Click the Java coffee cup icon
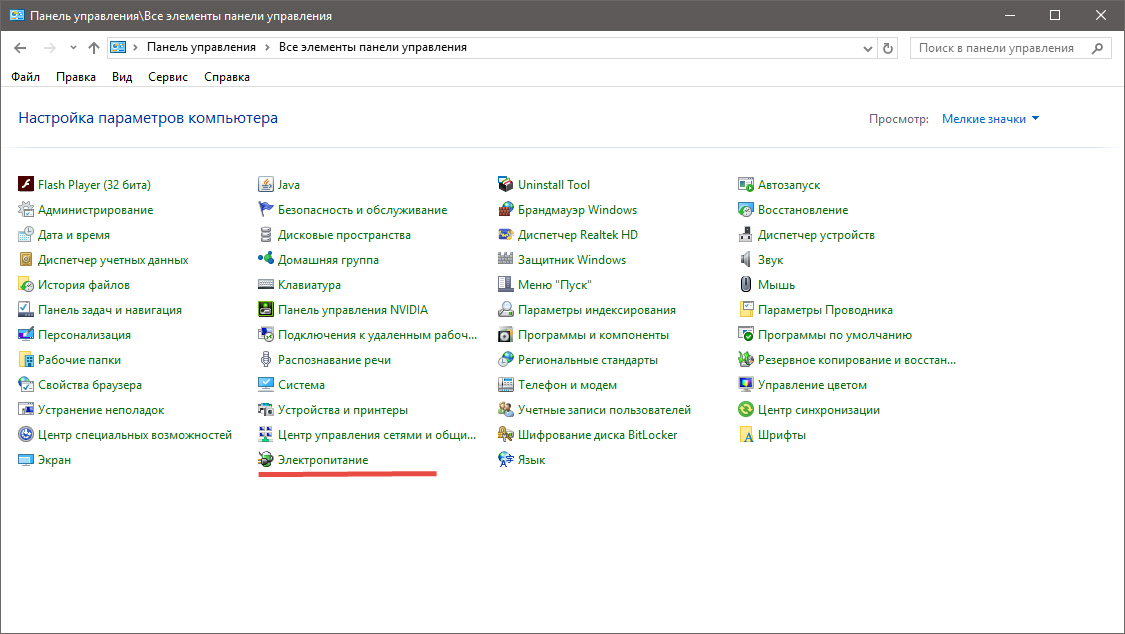This screenshot has width=1125, height=634. [265, 184]
